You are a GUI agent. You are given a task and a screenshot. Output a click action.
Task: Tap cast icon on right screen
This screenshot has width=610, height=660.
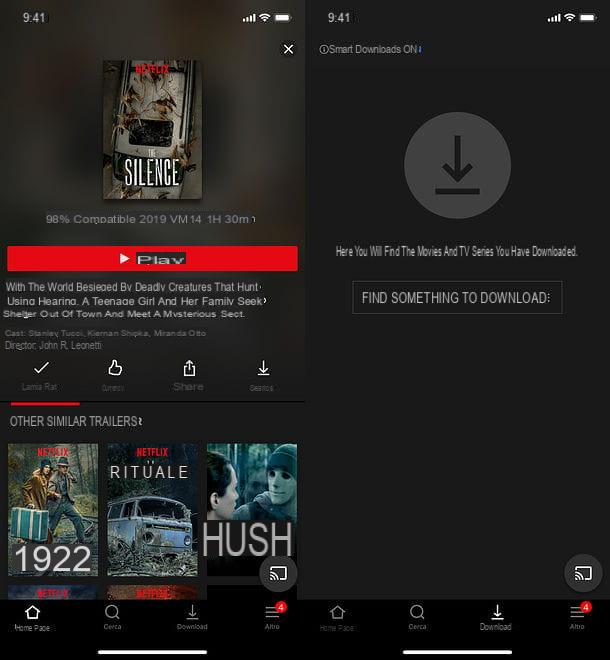[x=583, y=573]
